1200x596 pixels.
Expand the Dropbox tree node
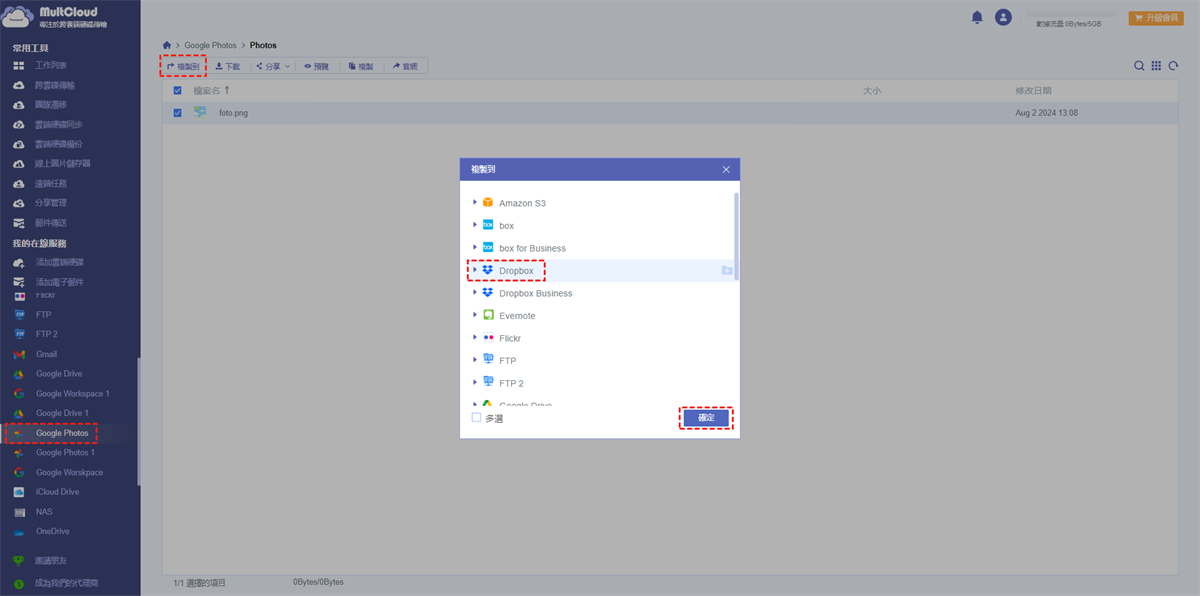pyautogui.click(x=475, y=271)
